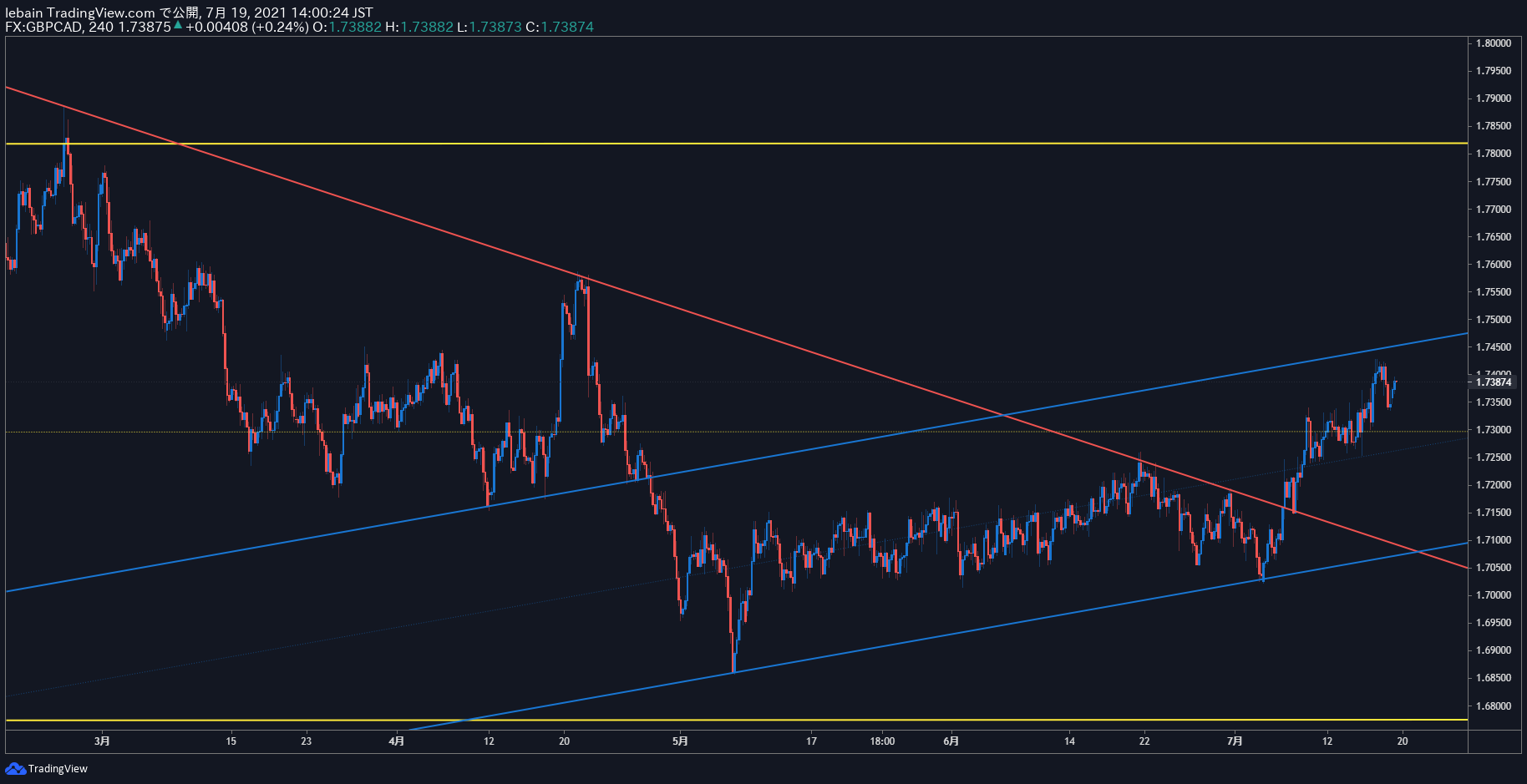This screenshot has width=1527, height=784.
Task: Click the publish timestamp 14:00:24 JST
Action: pyautogui.click(x=330, y=13)
